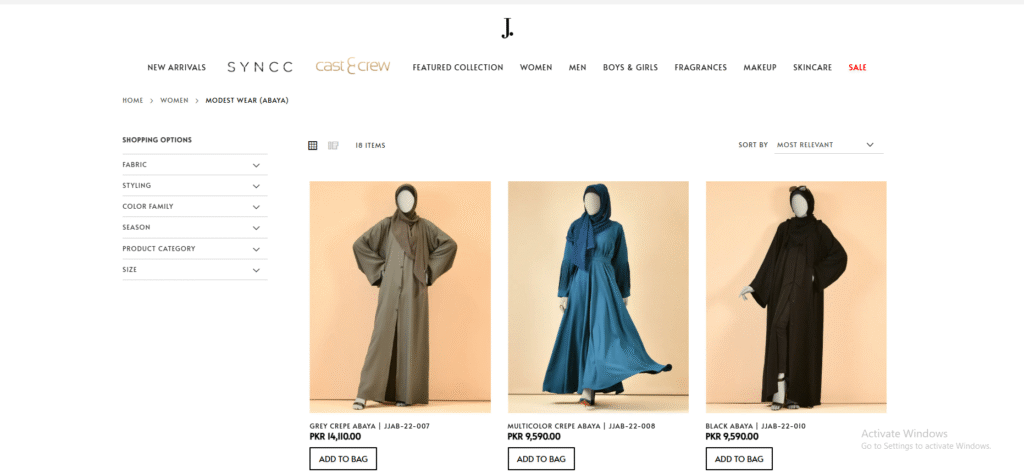Image resolution: width=1024 pixels, height=473 pixels.
Task: Open the Multicolor Crepe Abaya product image
Action: (x=598, y=297)
